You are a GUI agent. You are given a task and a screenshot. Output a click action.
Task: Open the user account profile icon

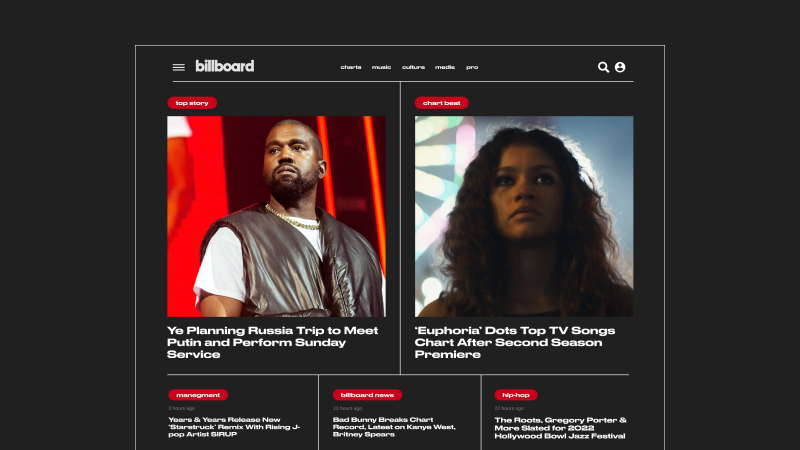click(x=620, y=67)
